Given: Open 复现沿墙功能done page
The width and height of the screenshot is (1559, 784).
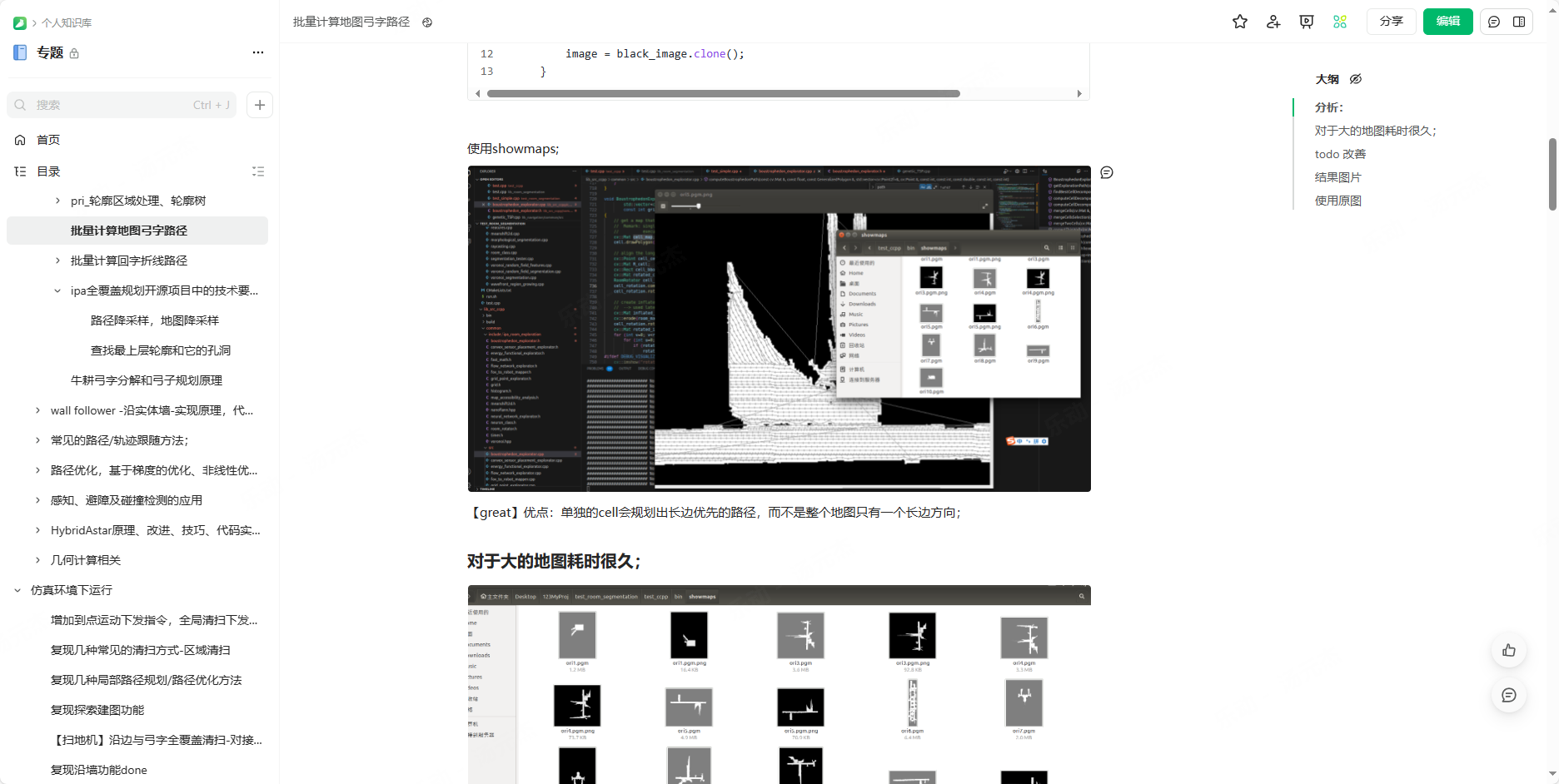Looking at the screenshot, I should [x=99, y=770].
